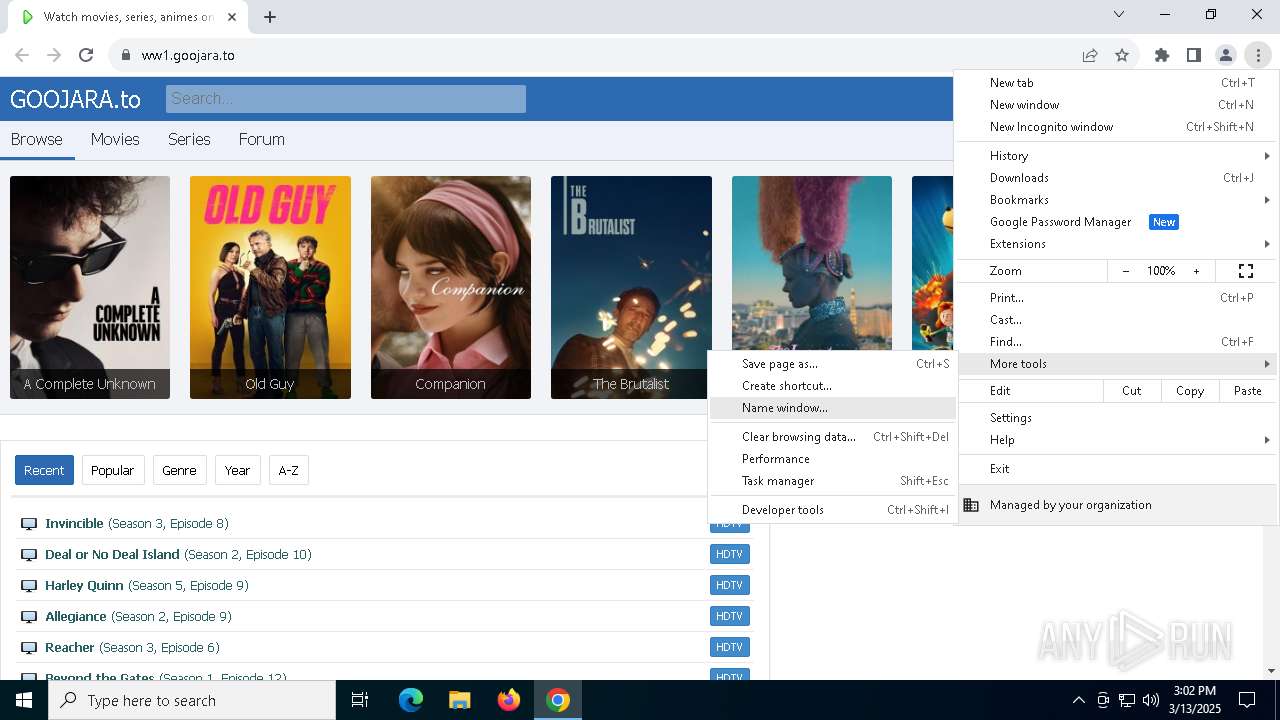Click the volume speaker tray icon
This screenshot has height=720, width=1280.
click(1151, 700)
